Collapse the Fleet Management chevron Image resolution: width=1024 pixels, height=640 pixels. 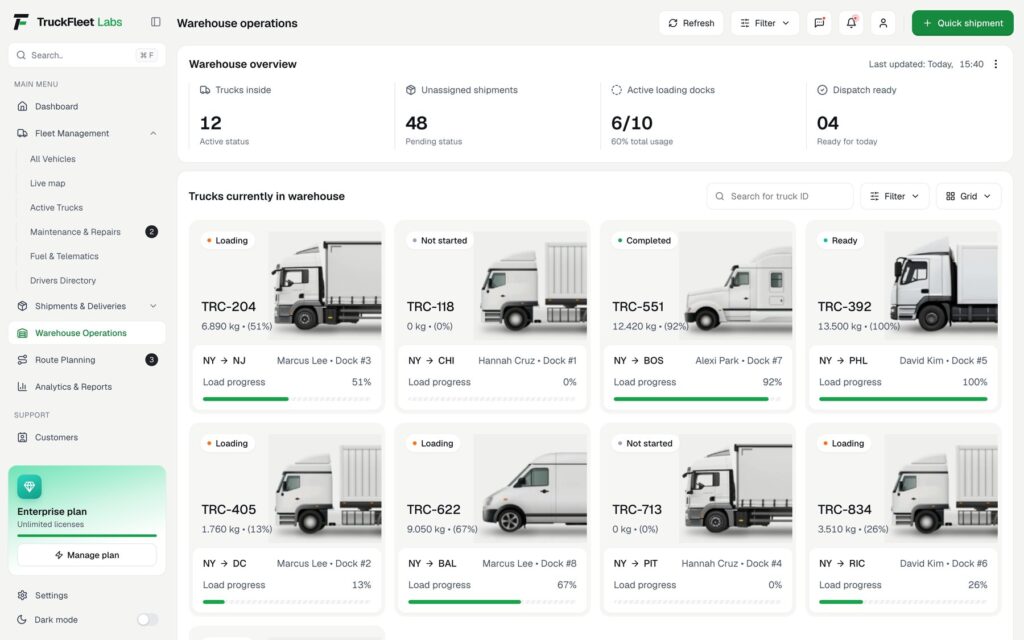coord(153,133)
